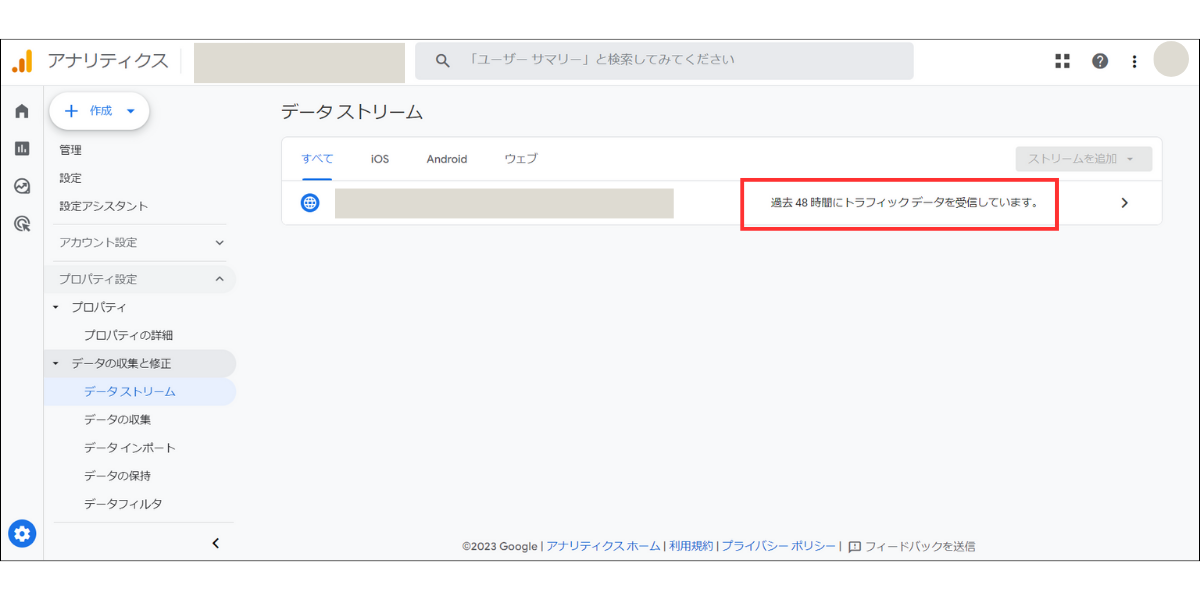This screenshot has height=600, width=1200.
Task: Open the Explore icon in left rail
Action: (22, 186)
